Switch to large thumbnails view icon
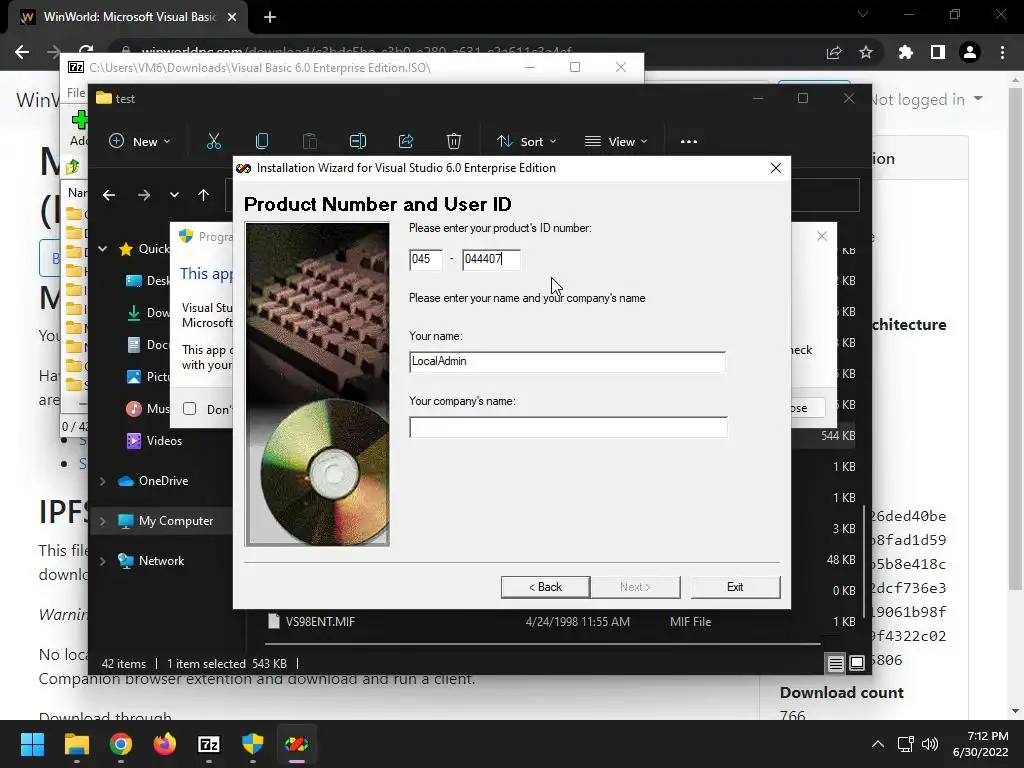This screenshot has height=768, width=1024. pos(857,664)
